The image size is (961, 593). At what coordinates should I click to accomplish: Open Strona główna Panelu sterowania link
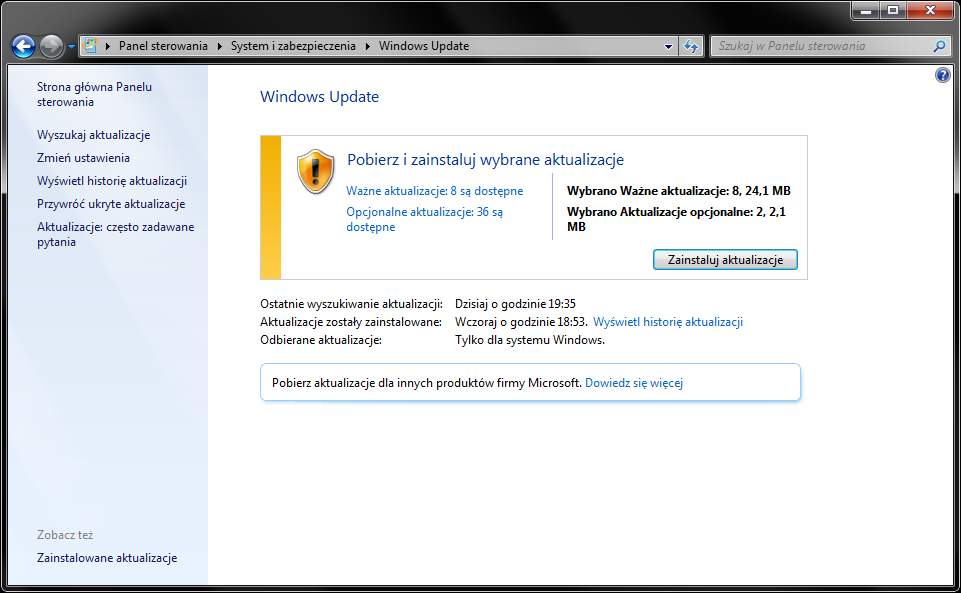tap(94, 94)
